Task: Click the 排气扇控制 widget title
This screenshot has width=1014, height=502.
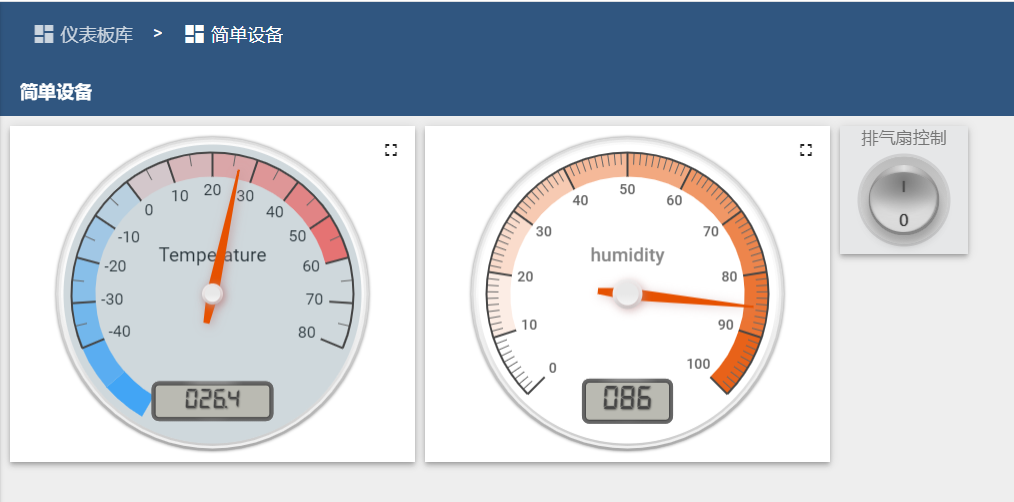Action: click(x=904, y=138)
